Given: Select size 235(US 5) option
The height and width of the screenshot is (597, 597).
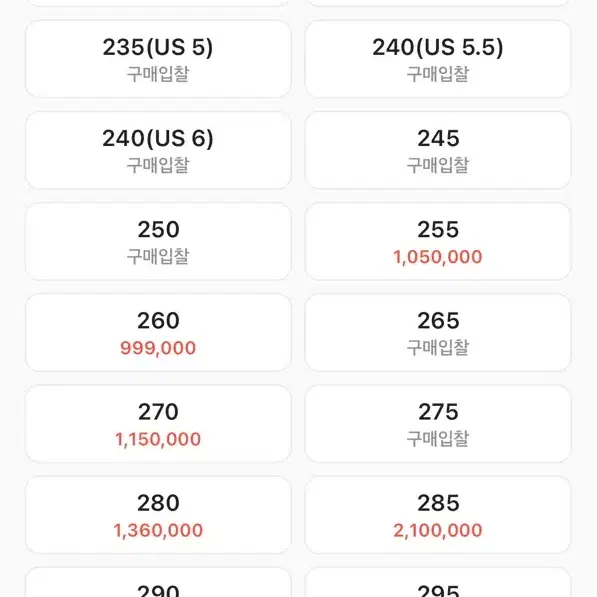Looking at the screenshot, I should click(x=158, y=59).
